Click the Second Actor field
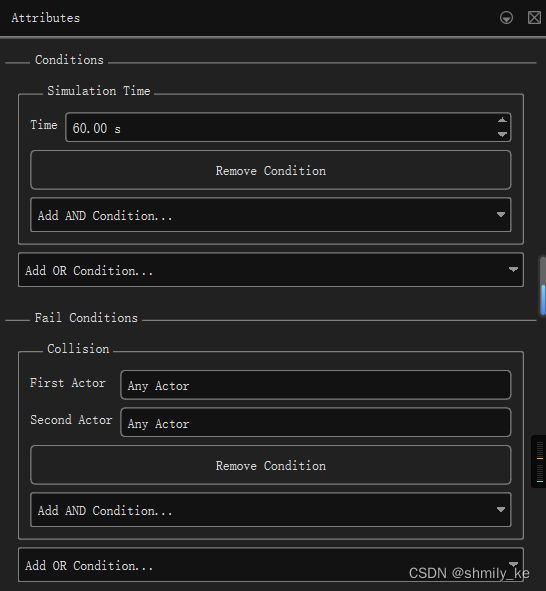This screenshot has height=591, width=546. (x=315, y=423)
